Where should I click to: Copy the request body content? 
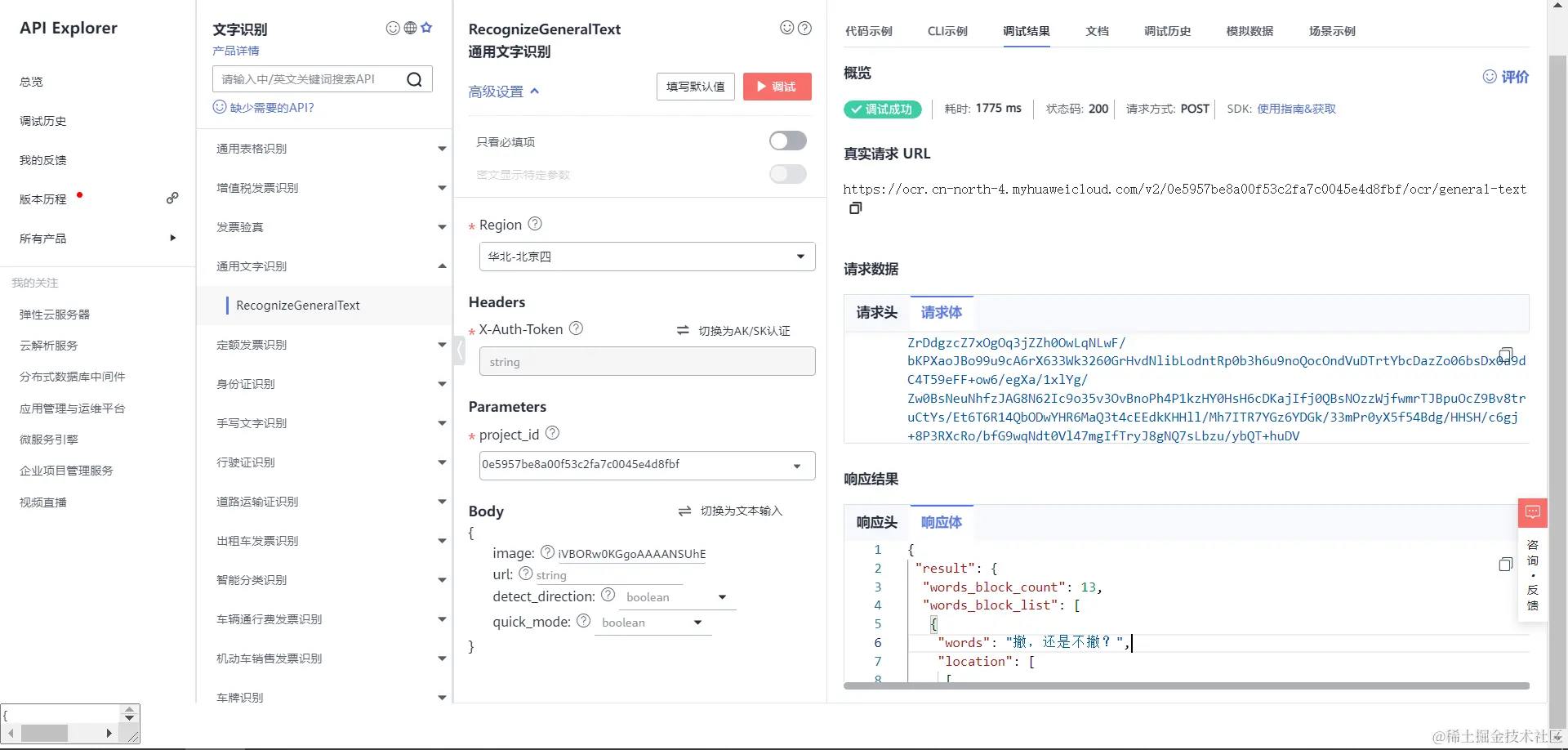(1506, 355)
